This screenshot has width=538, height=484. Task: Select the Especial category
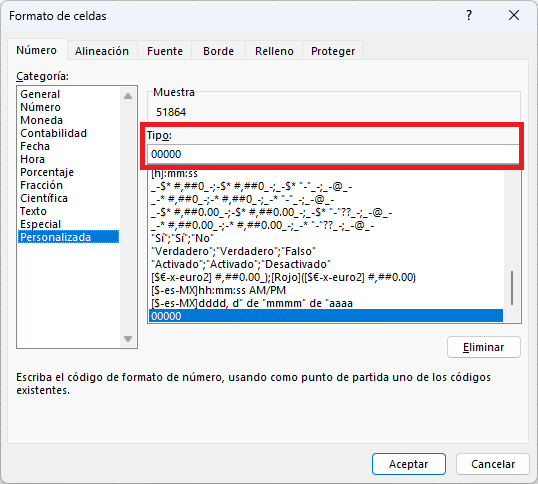[69, 224]
